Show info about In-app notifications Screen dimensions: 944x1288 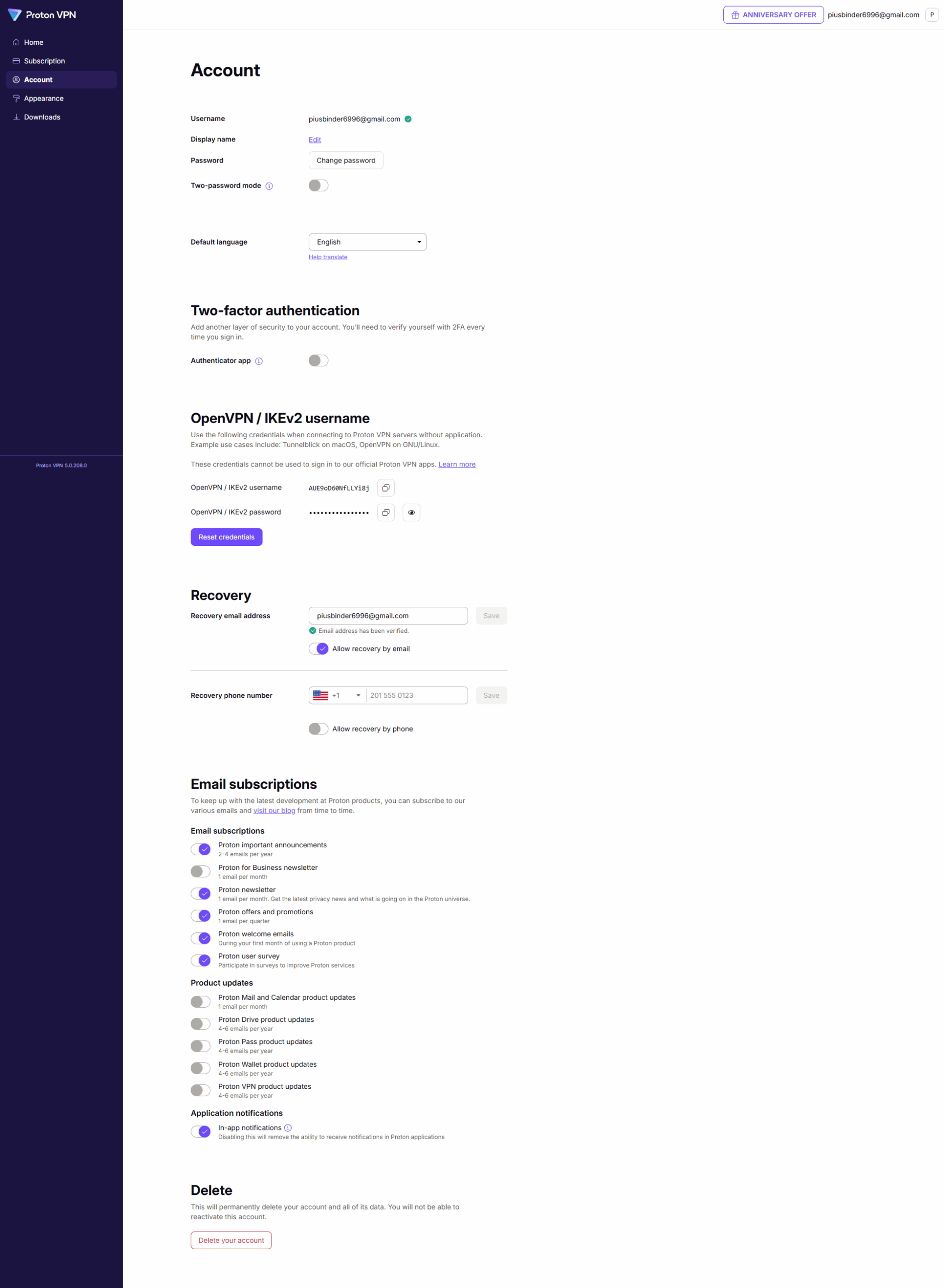coord(288,1128)
